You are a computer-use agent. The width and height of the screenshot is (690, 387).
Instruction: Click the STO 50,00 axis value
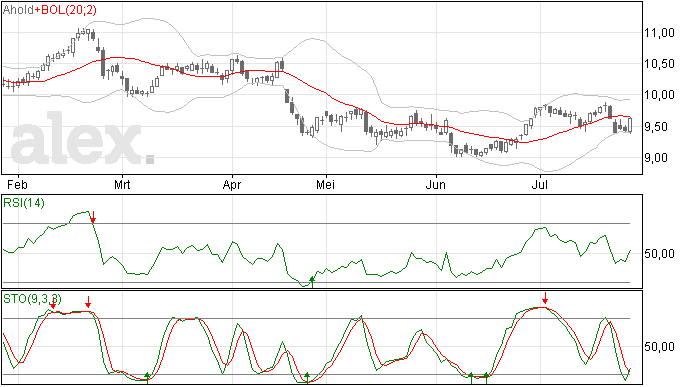[x=659, y=347]
